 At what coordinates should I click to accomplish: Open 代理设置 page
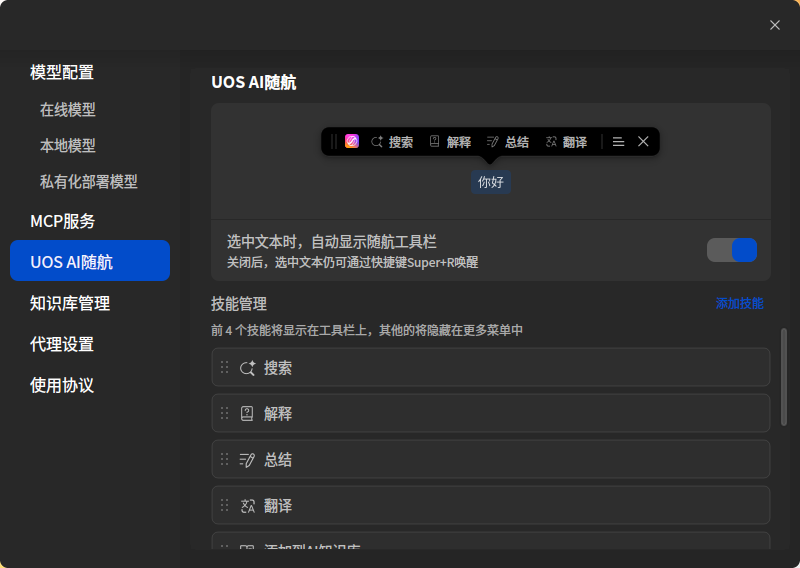pos(62,344)
